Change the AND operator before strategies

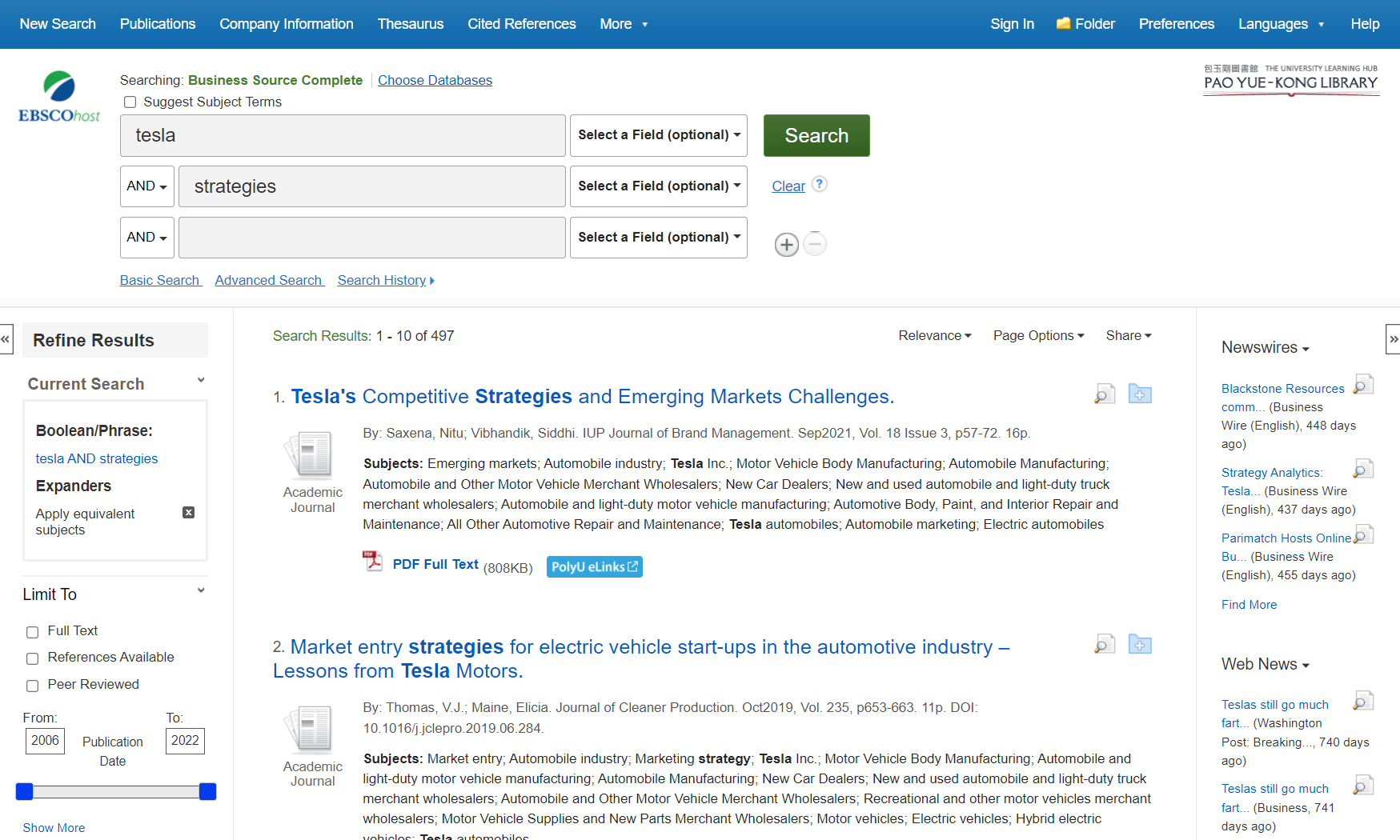point(147,186)
